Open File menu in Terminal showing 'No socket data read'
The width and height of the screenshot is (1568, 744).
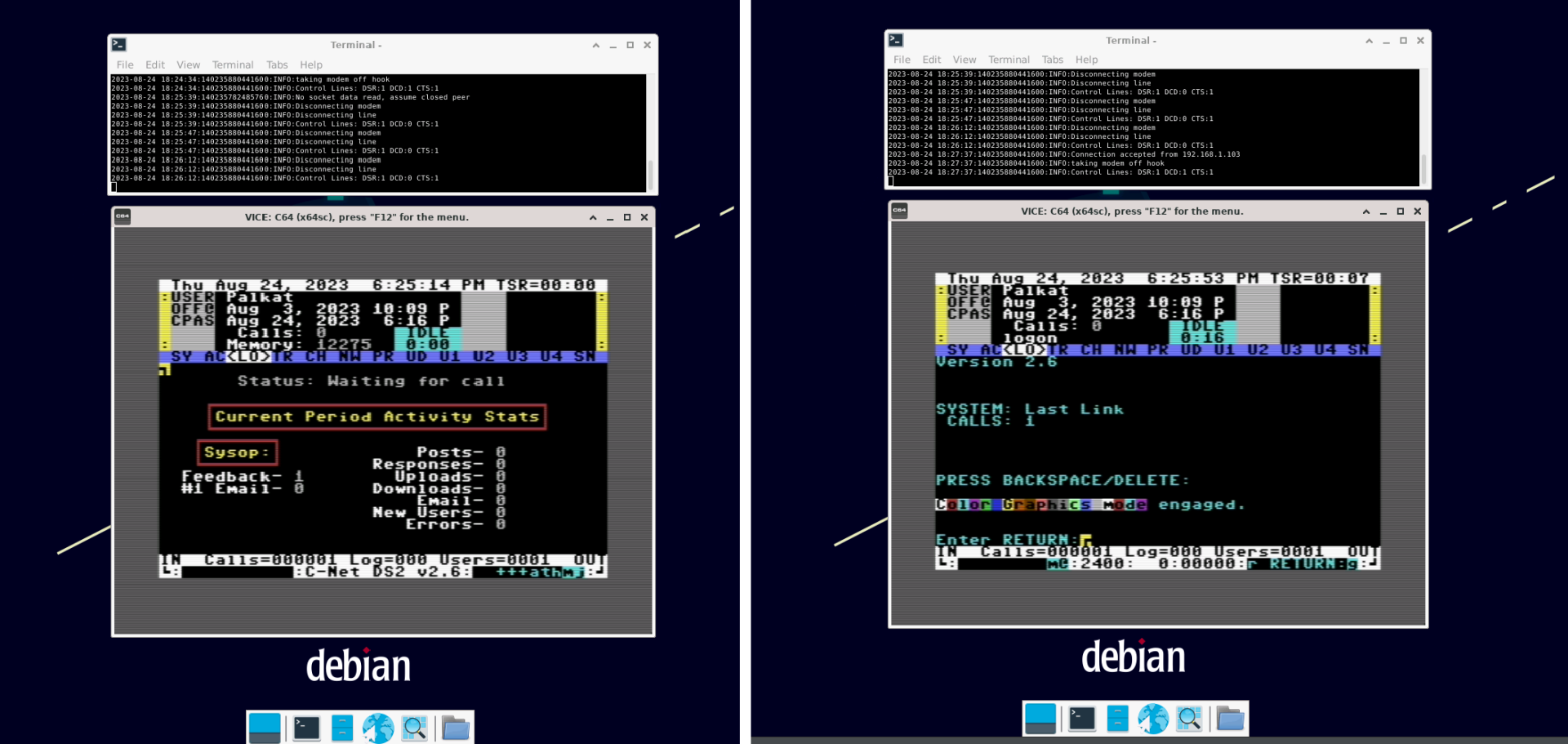coord(125,65)
